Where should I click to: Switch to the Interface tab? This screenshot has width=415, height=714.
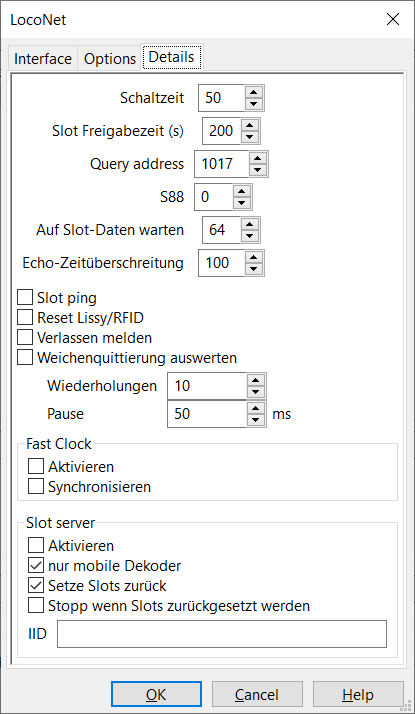[x=43, y=59]
